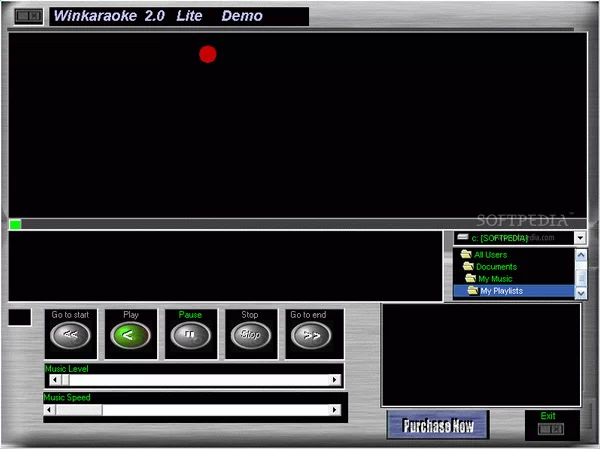Click Music Speed slider left arrow
This screenshot has height=449, width=600.
coord(49,410)
